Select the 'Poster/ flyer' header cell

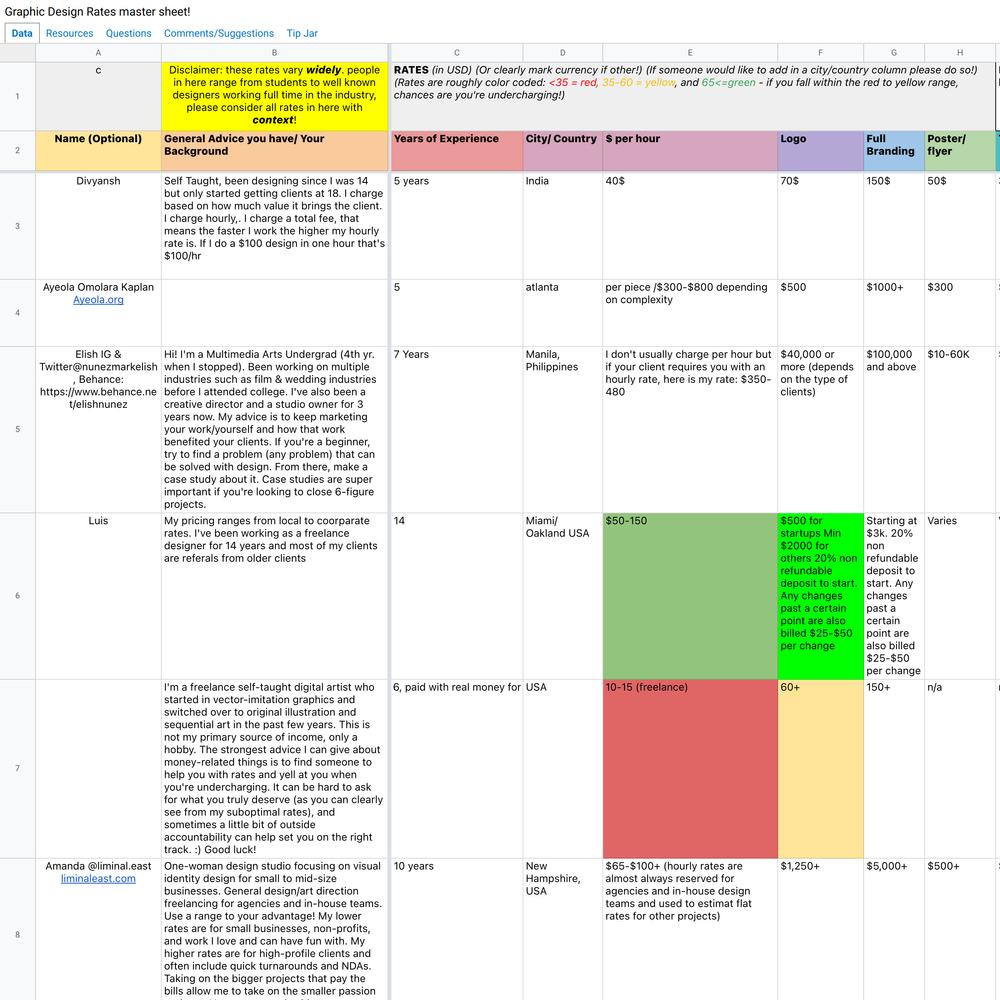click(x=960, y=151)
